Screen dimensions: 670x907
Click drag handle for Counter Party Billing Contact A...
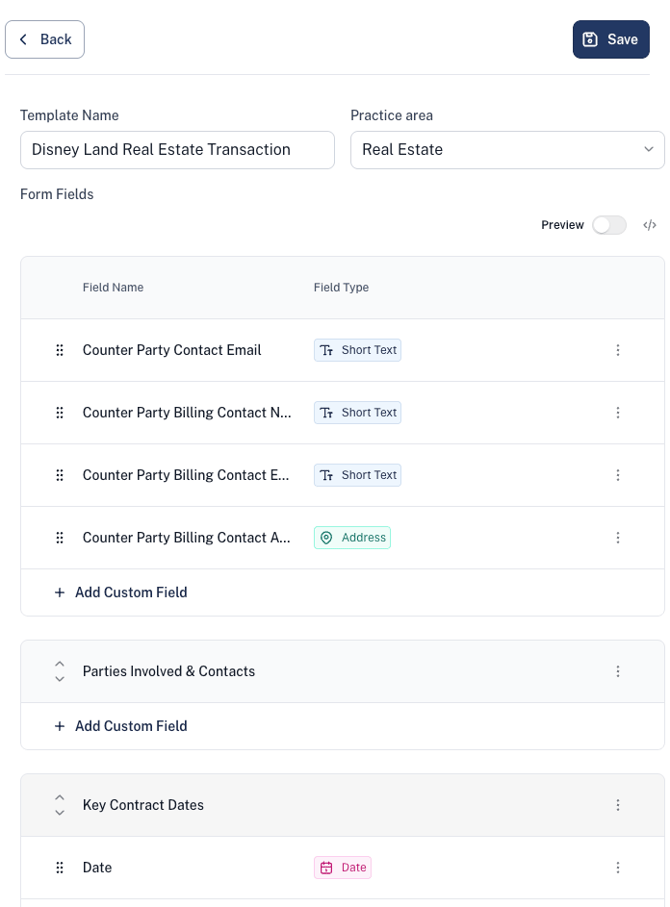(60, 538)
